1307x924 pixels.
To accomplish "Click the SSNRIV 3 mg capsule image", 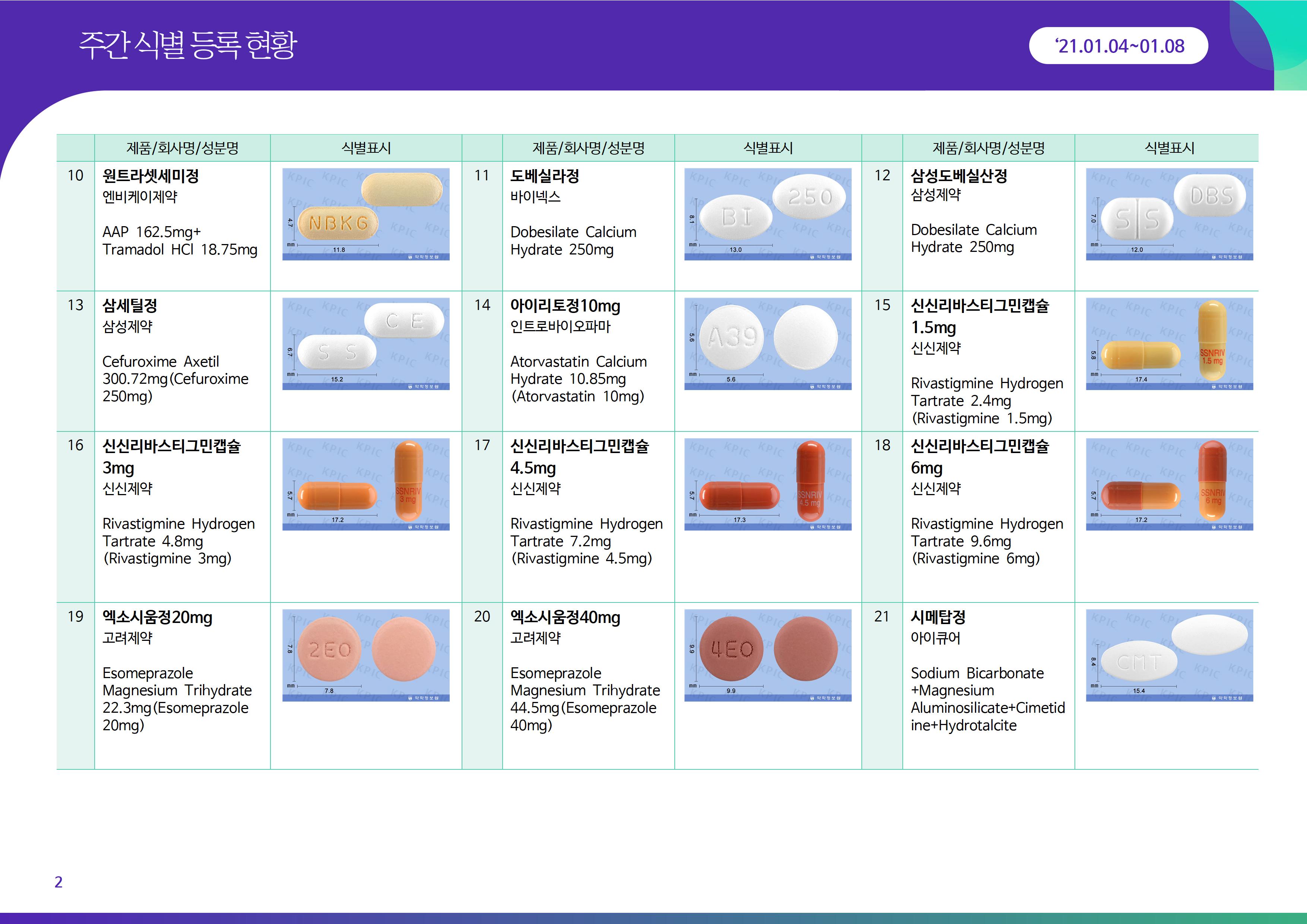I will 365,484.
